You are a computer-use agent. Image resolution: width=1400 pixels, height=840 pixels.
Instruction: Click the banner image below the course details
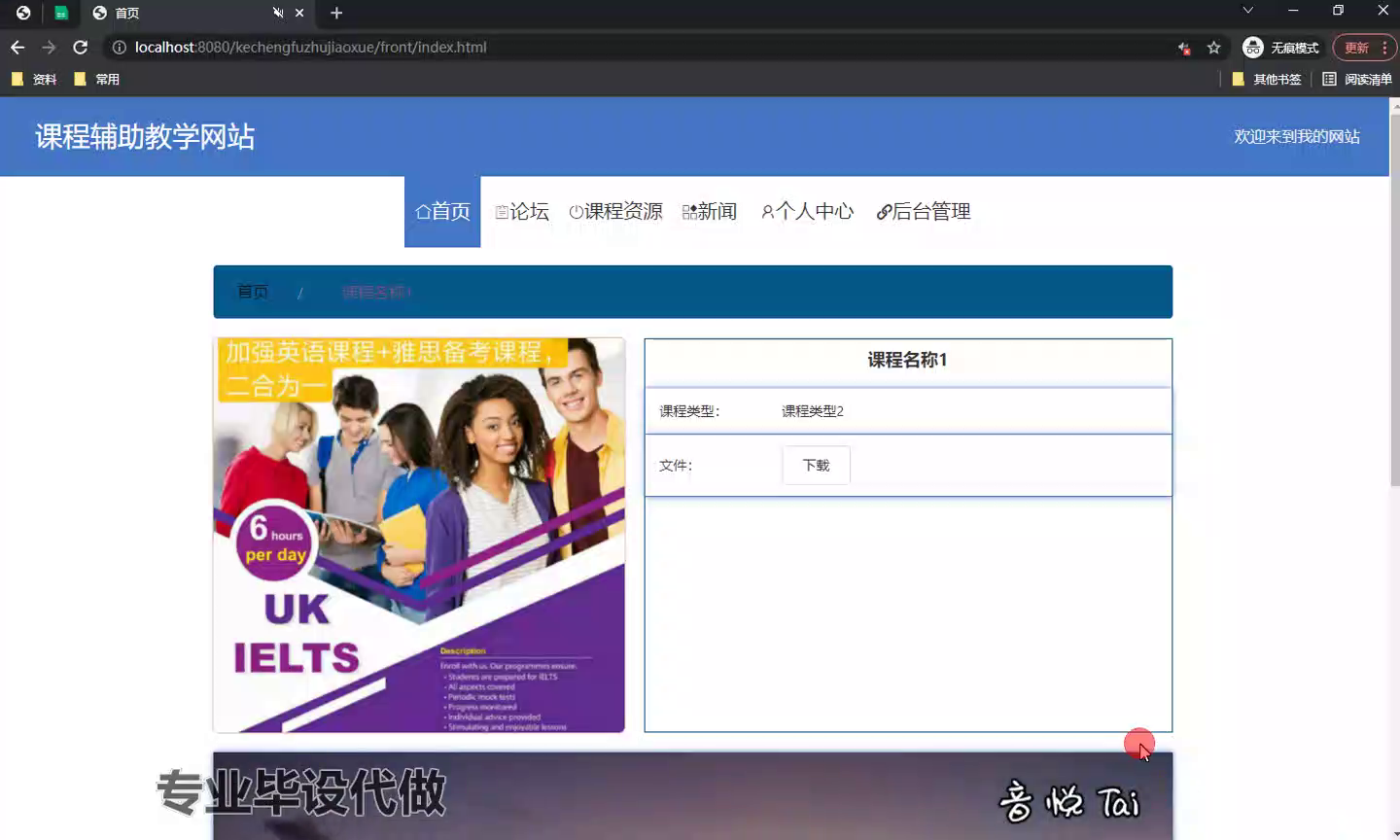(693, 795)
